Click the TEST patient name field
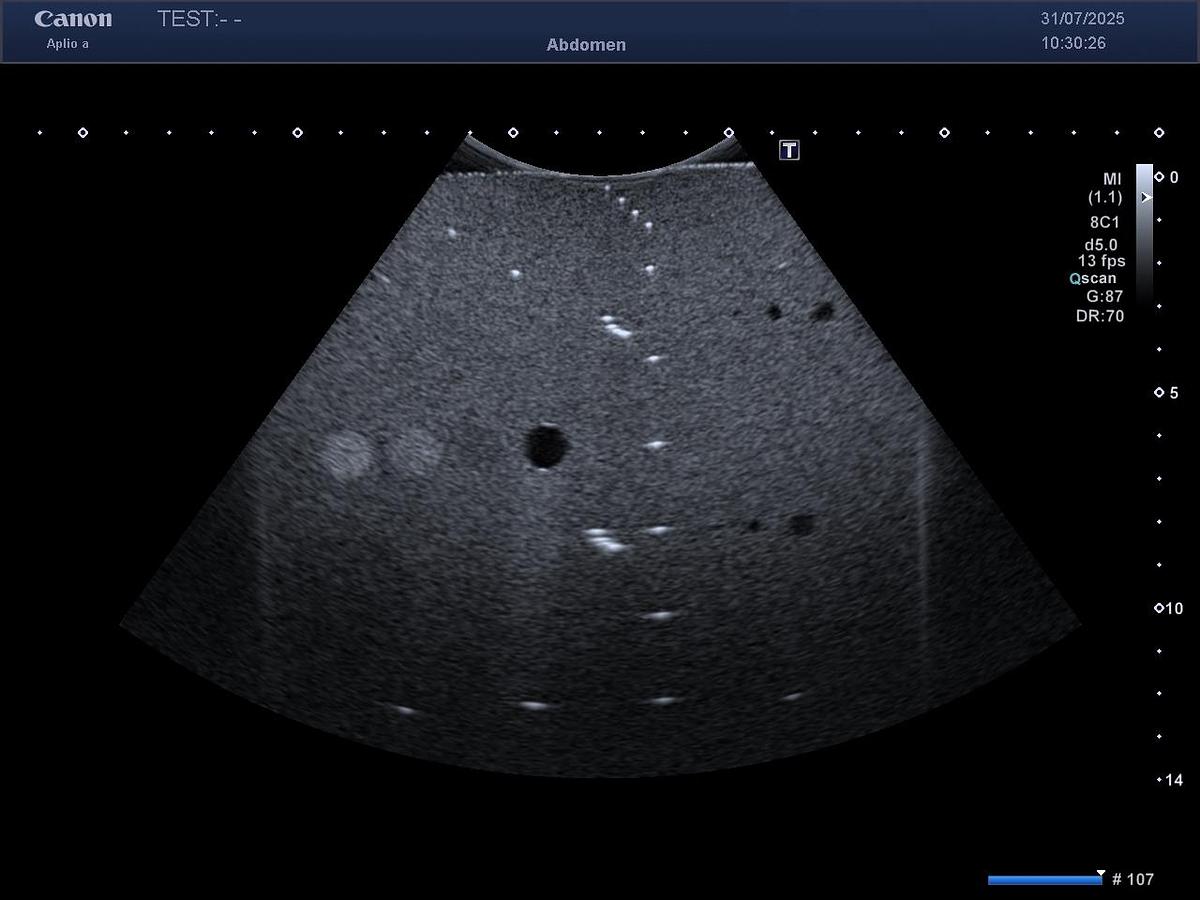 (x=200, y=19)
